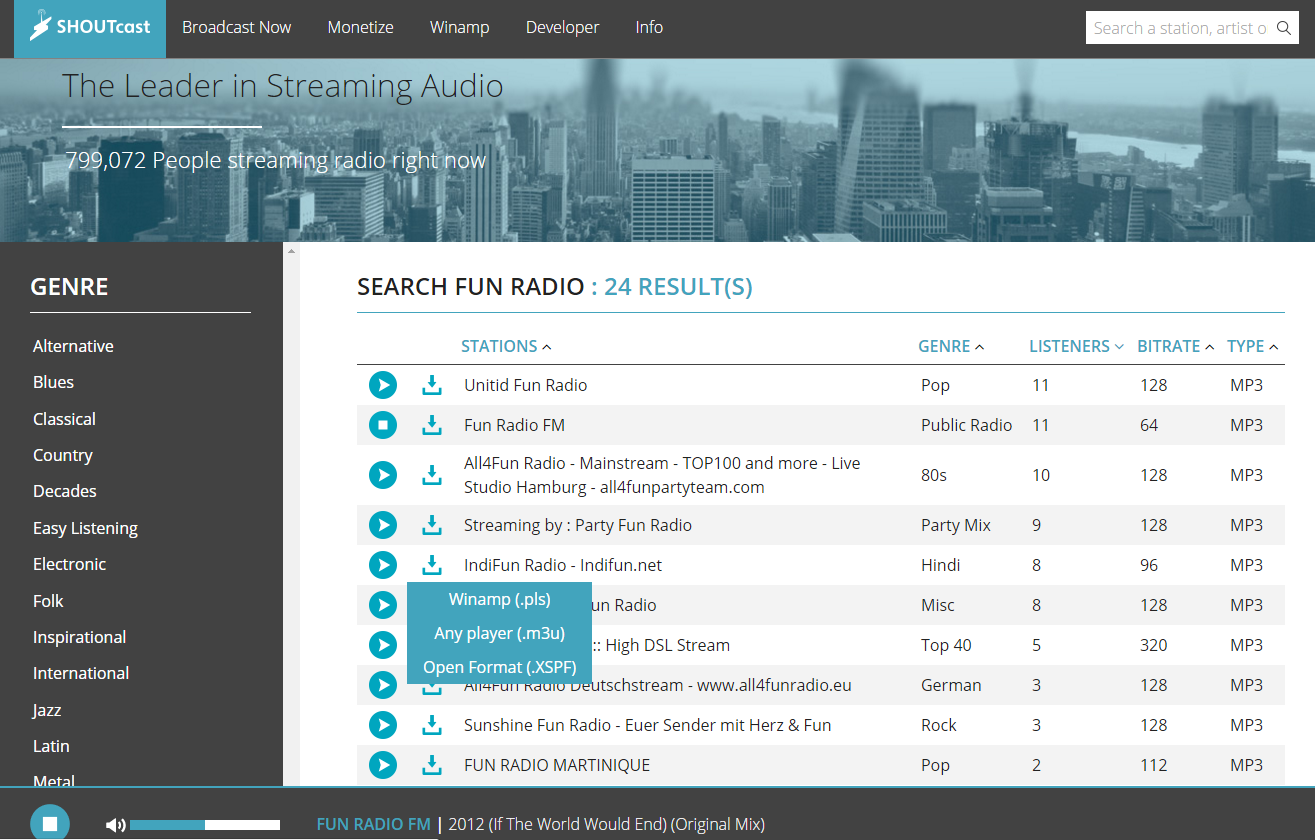Click the SHOUTcast logo
1315x840 pixels.
click(x=90, y=28)
